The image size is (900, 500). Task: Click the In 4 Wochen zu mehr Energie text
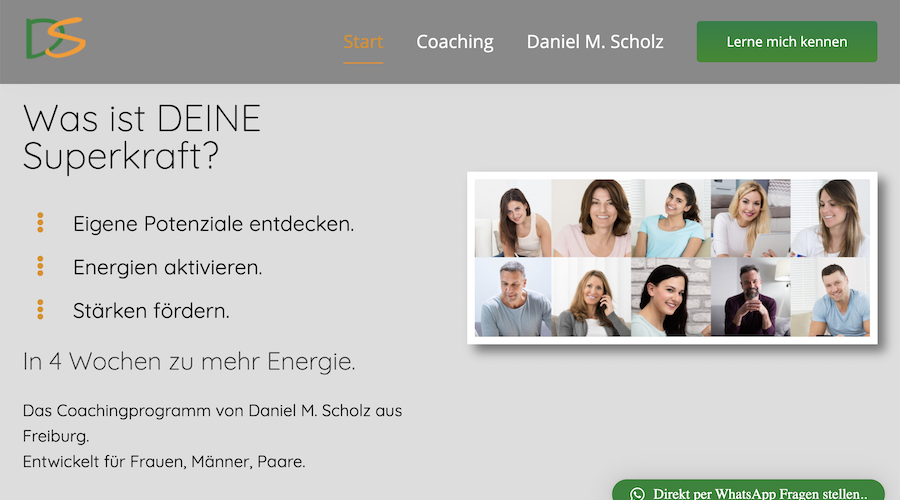[x=189, y=362]
